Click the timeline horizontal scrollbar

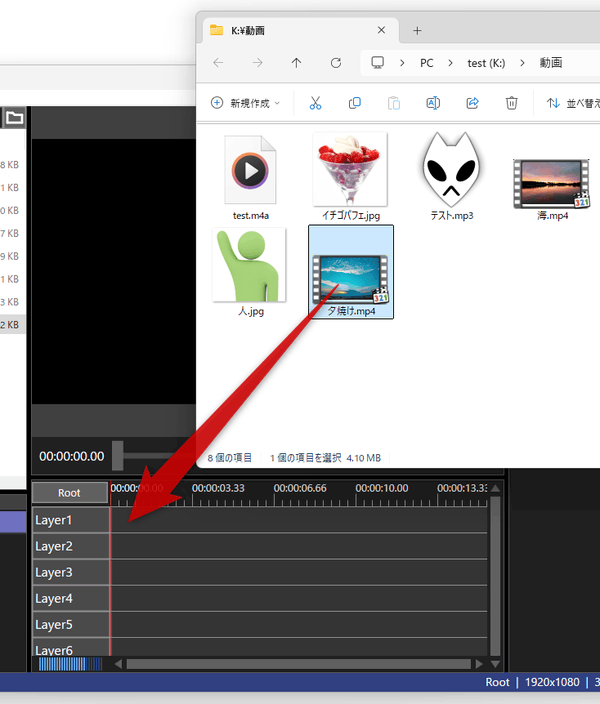(x=299, y=664)
